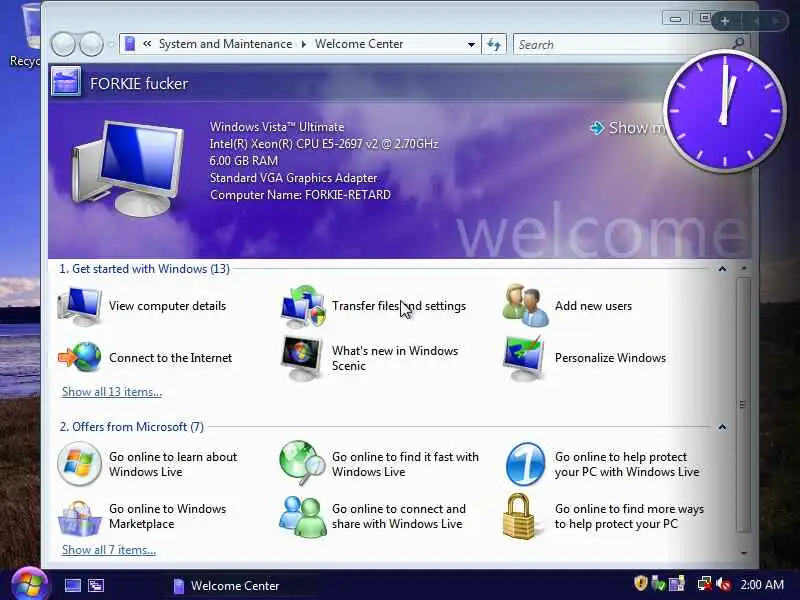Image resolution: width=800 pixels, height=600 pixels.
Task: Click the sidebar add gadget plus button
Action: tap(724, 21)
